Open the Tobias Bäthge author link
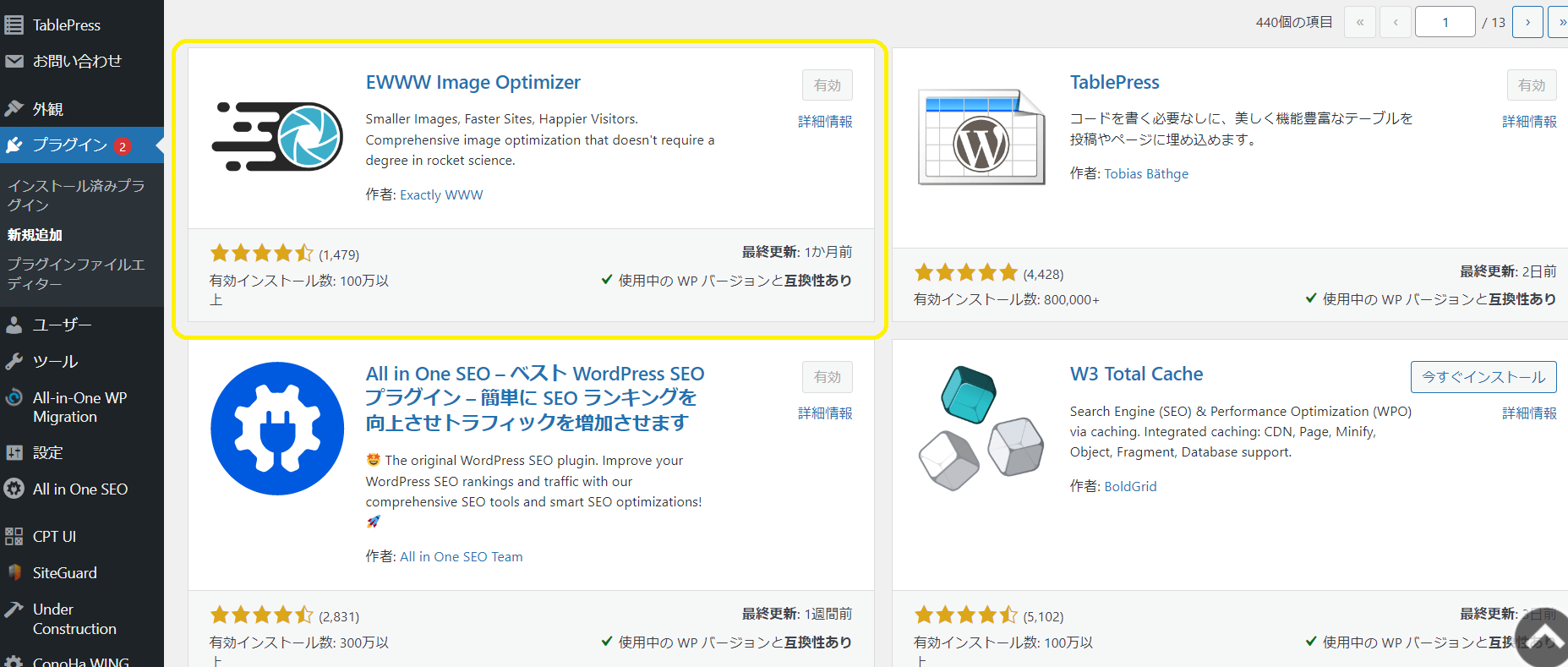Viewport: 1568px width, 667px height. click(x=1146, y=173)
